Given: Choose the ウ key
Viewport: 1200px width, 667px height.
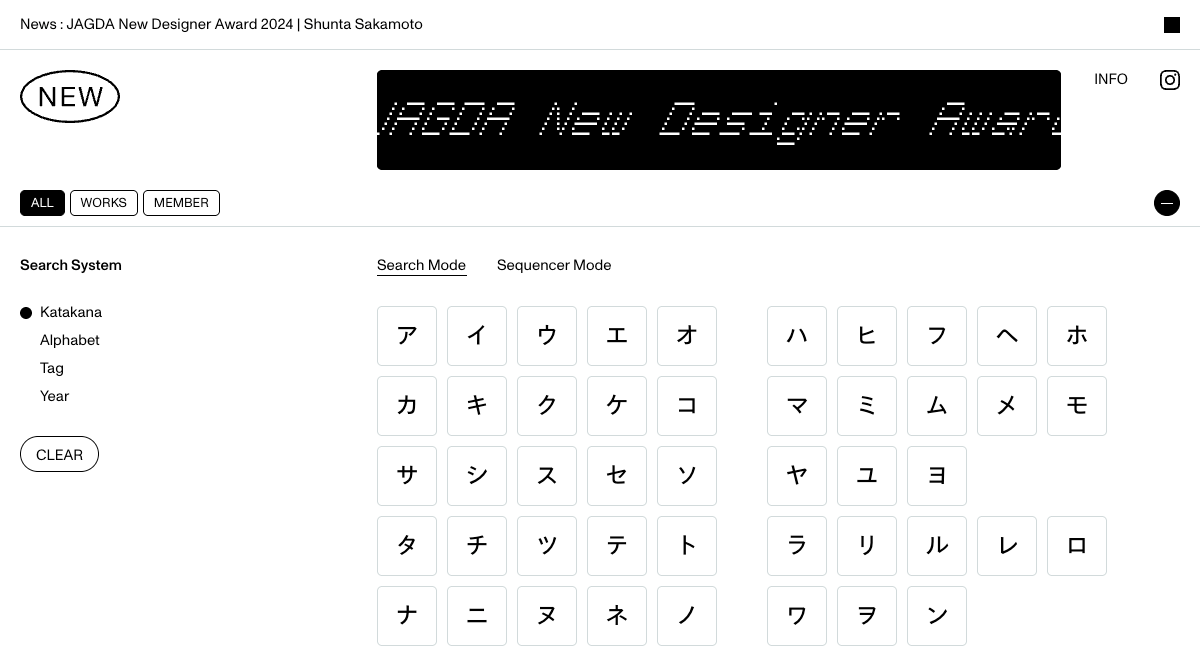Looking at the screenshot, I should pyautogui.click(x=547, y=336).
